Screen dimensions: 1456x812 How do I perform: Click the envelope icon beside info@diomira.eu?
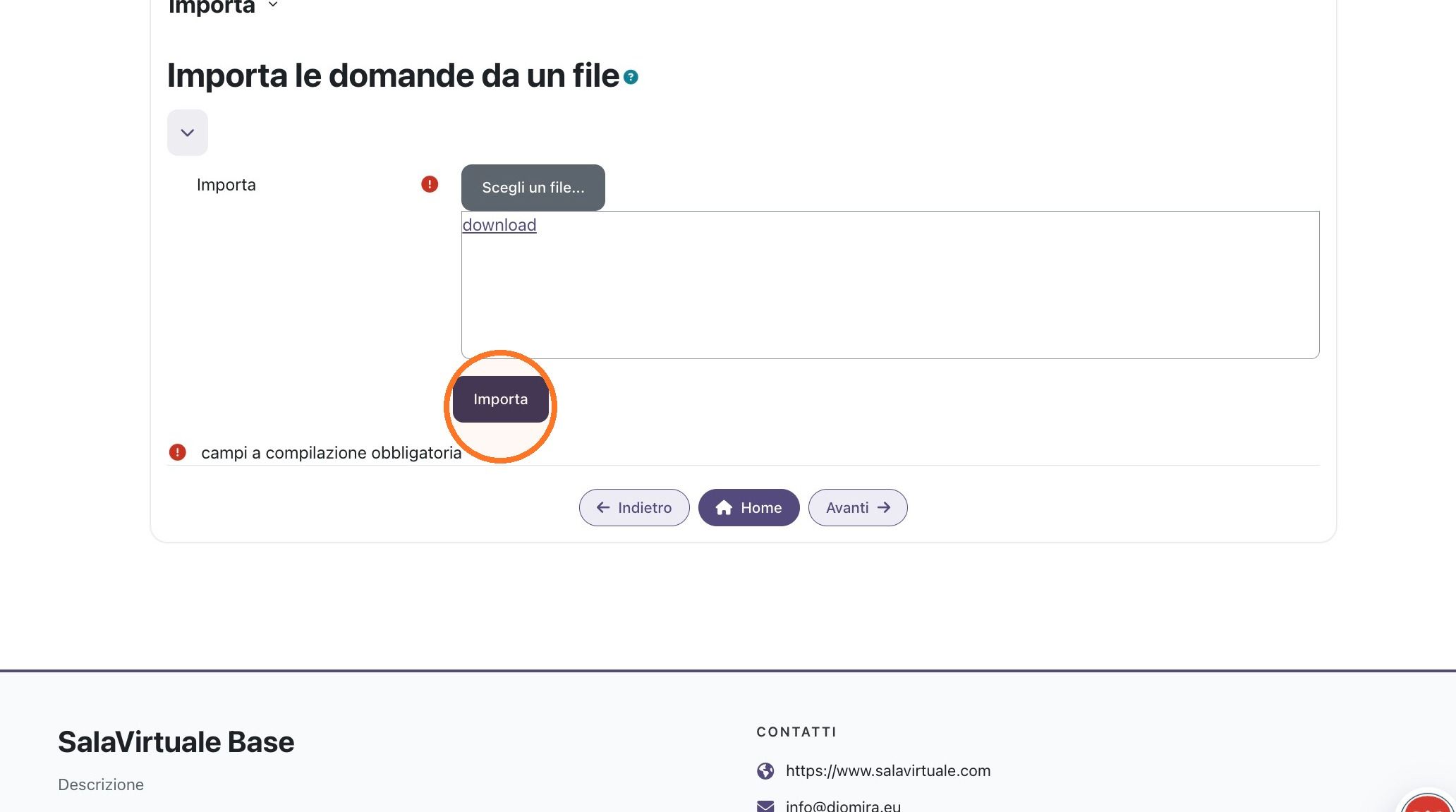[x=765, y=806]
